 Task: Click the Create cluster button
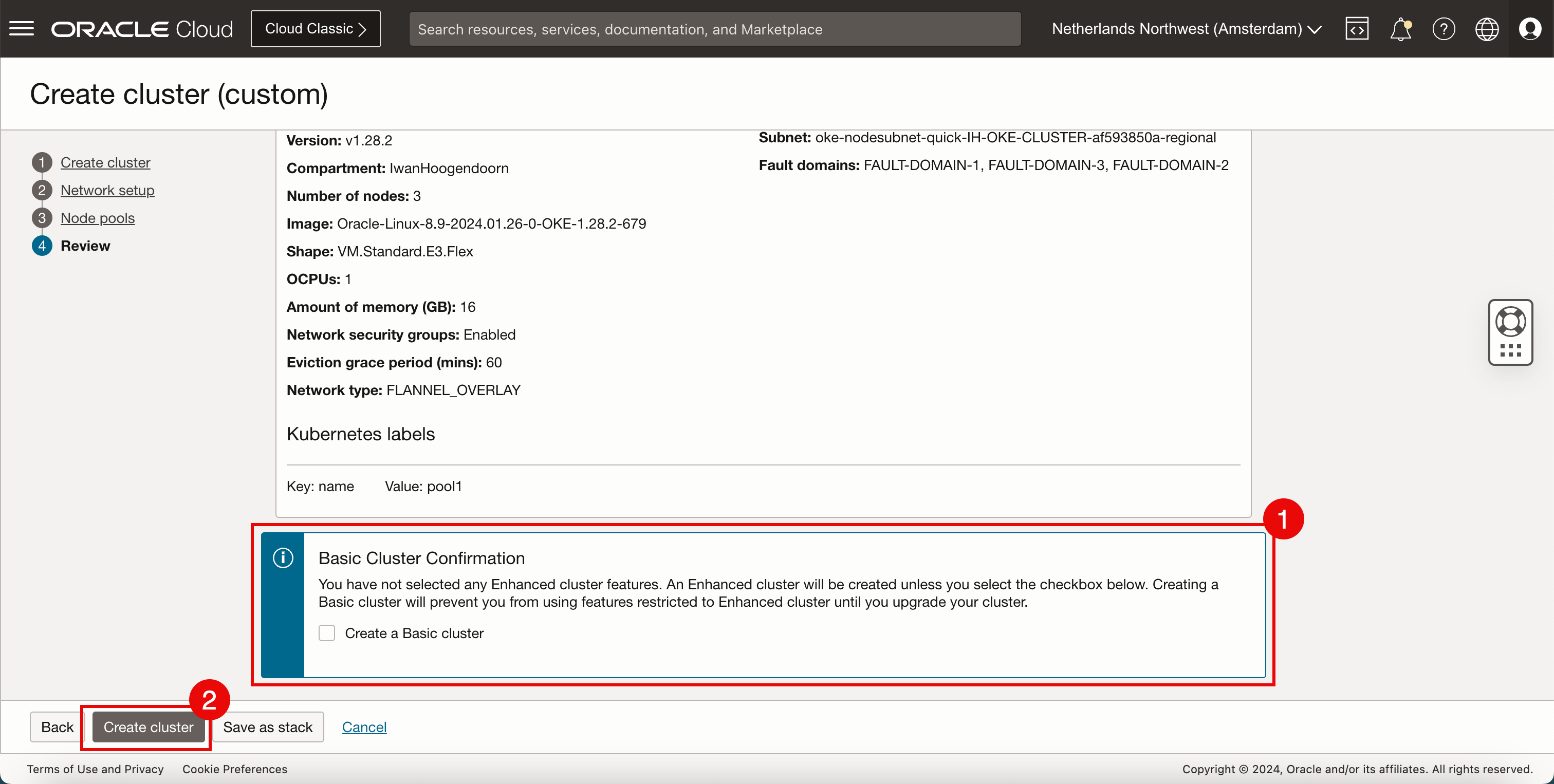click(149, 726)
